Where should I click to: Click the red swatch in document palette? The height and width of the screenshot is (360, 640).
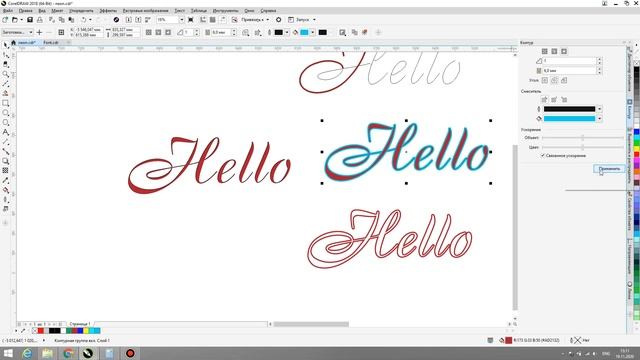(41, 331)
